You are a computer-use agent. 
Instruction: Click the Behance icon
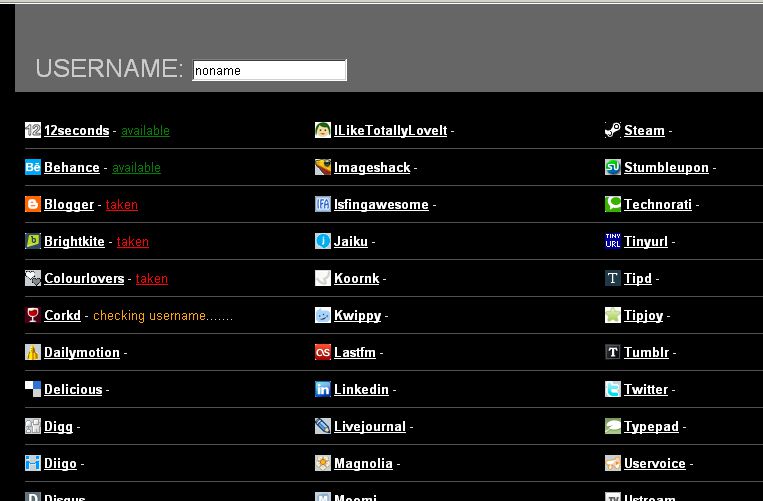click(33, 167)
